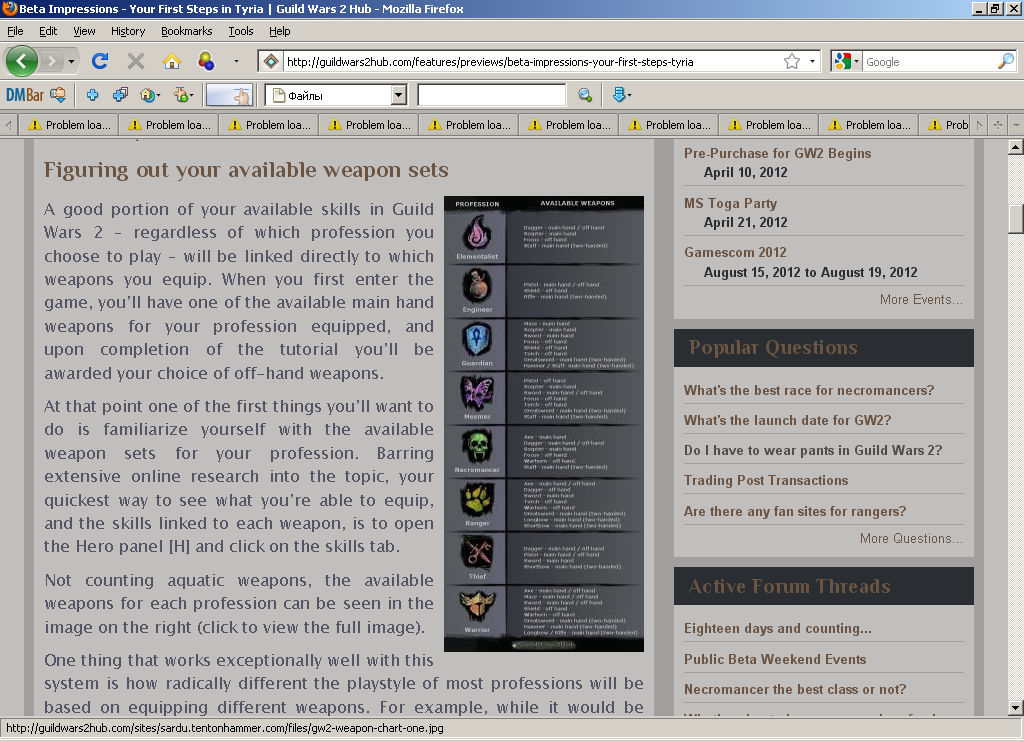Open dropdown arrow next to hand drop icon
1024x742 pixels.
coord(191,96)
